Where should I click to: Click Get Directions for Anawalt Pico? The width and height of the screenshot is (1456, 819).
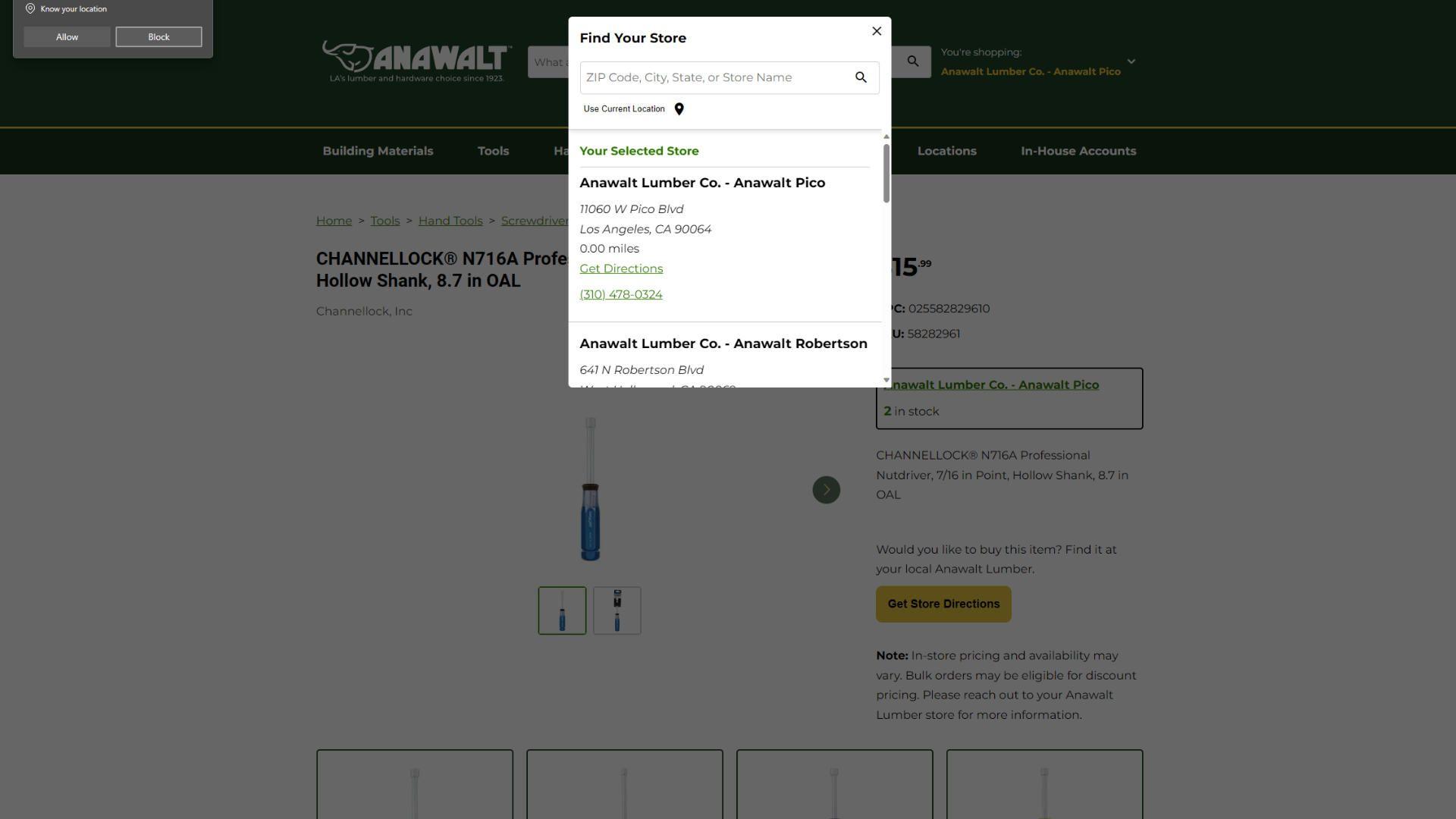620,268
